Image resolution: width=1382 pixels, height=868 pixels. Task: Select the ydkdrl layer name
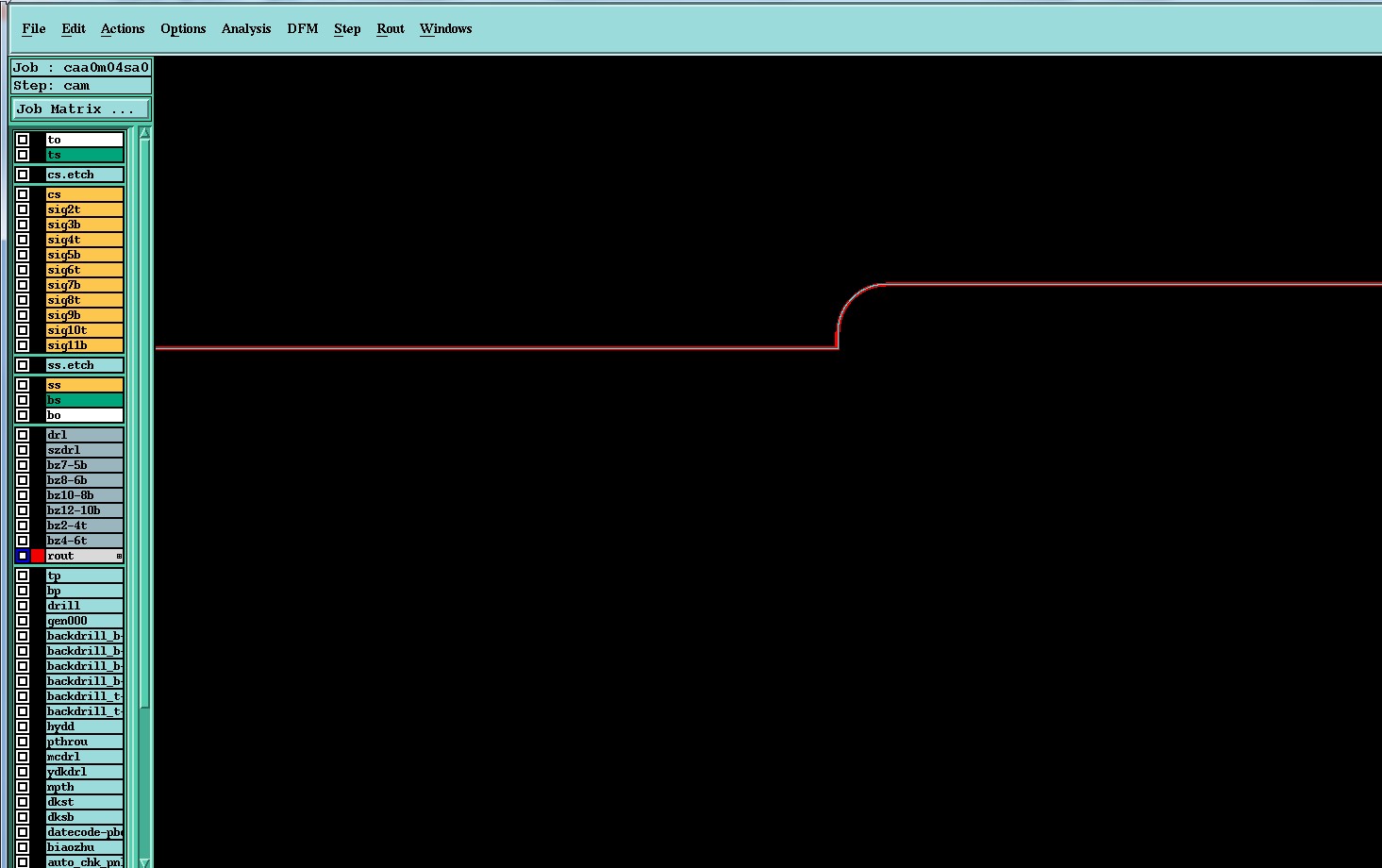[85, 772]
